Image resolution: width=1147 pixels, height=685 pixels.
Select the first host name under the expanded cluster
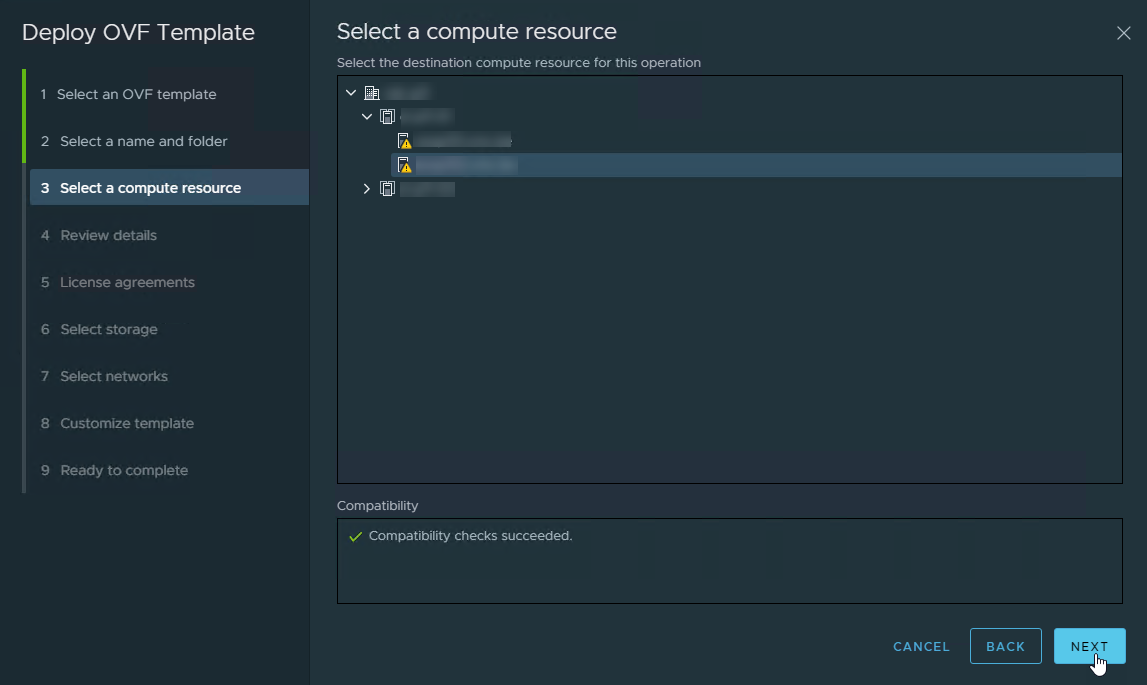(x=462, y=141)
